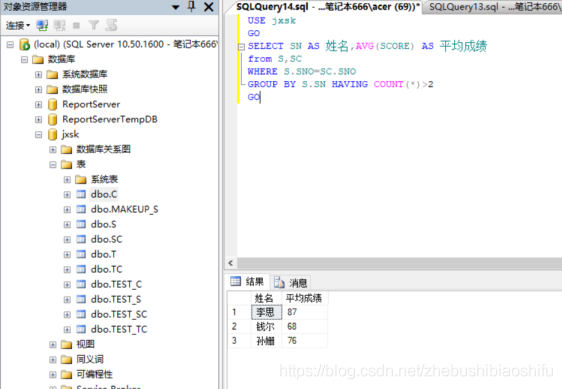Select the dbo.S table icon

(x=81, y=225)
